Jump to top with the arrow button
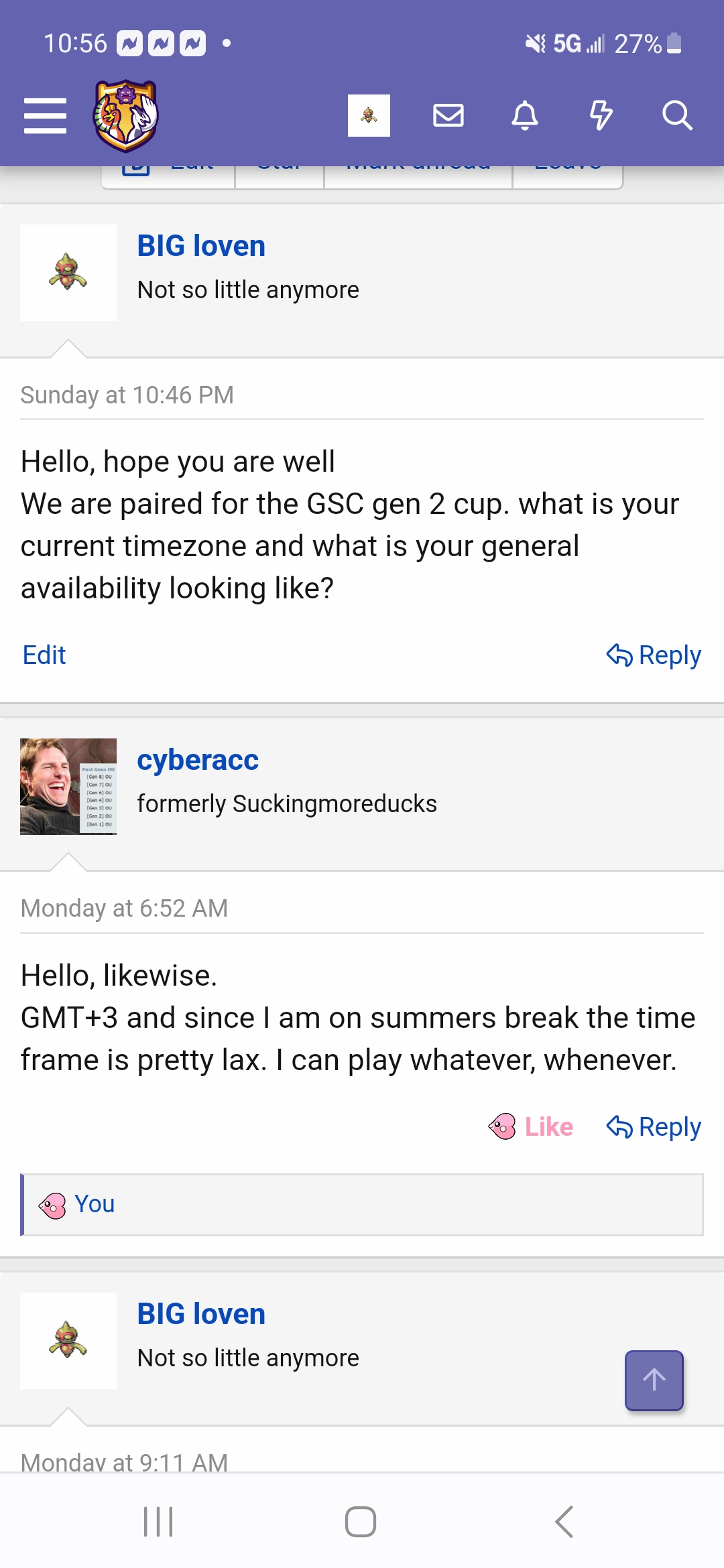Viewport: 724px width, 1568px height. (654, 1380)
